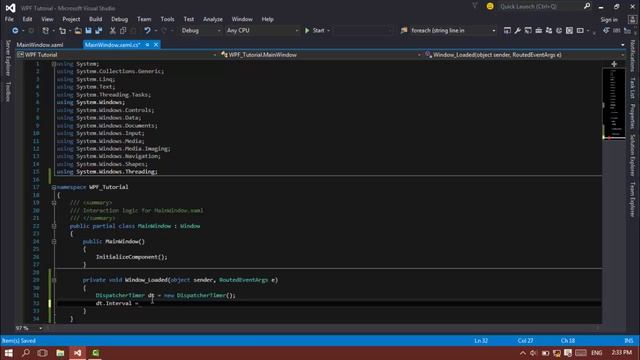Click the Navigate Backward toolbar icon
640x360 pixels.
pos(15,31)
